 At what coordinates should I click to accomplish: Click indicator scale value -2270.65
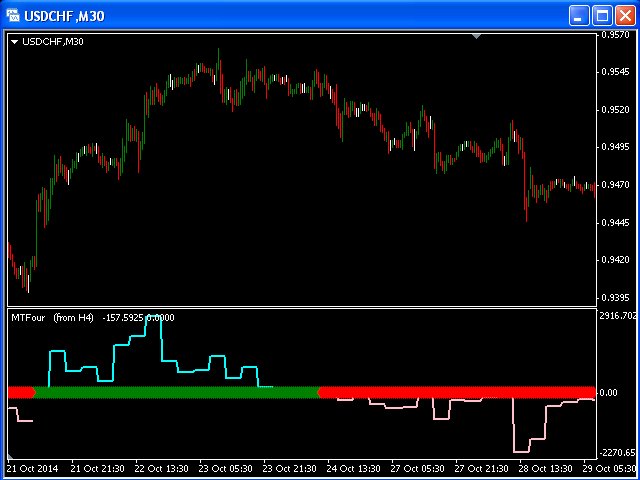(618, 453)
